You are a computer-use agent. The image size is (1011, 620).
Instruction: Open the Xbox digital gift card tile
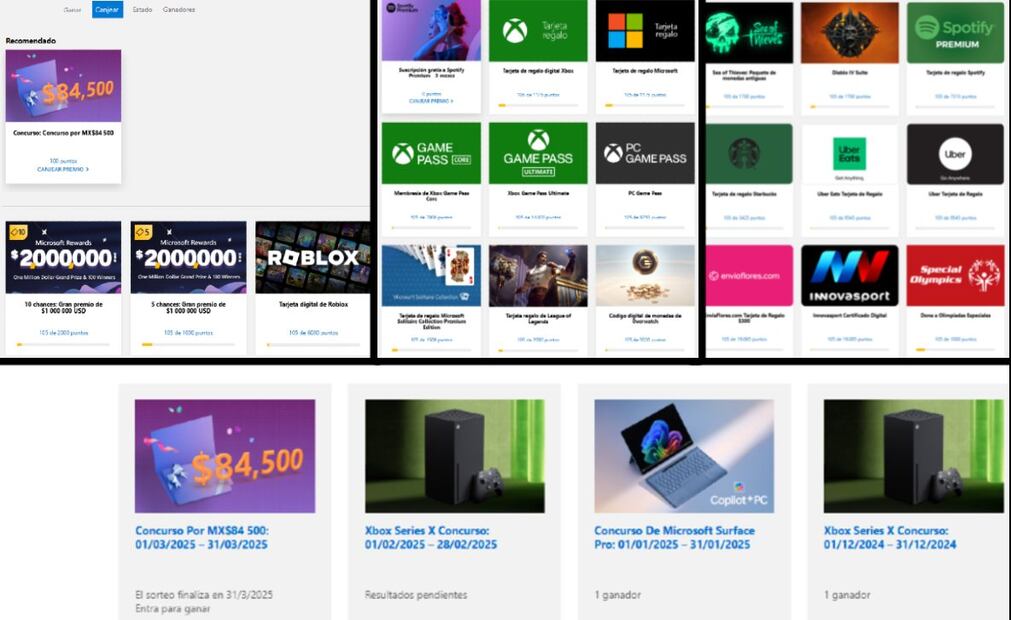538,31
